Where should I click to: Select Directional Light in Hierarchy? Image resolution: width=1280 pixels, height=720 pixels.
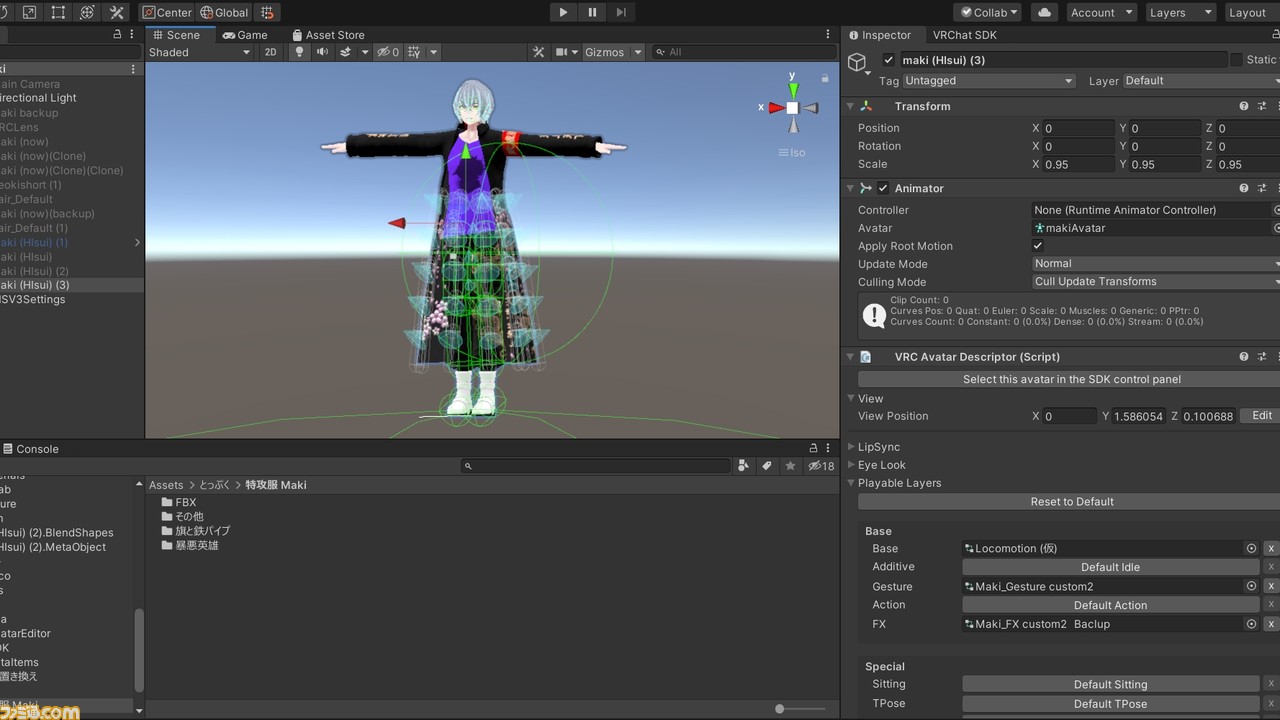tap(38, 98)
